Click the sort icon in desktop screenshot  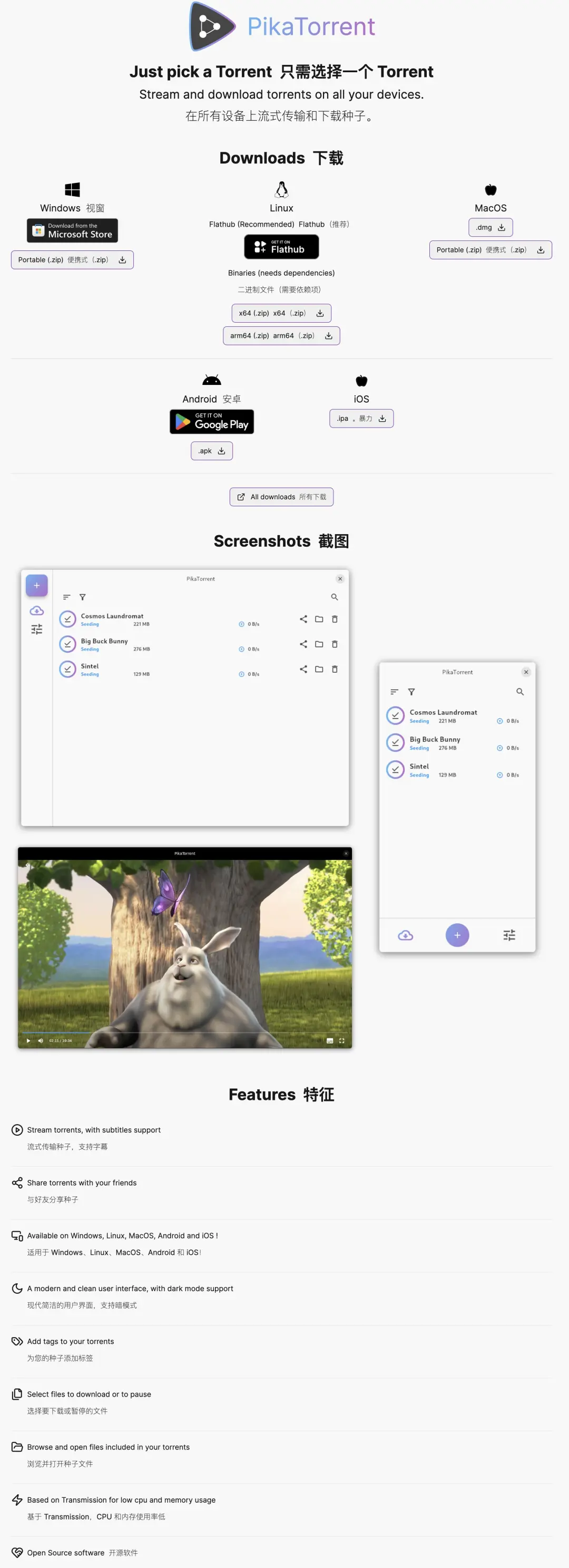[67, 597]
